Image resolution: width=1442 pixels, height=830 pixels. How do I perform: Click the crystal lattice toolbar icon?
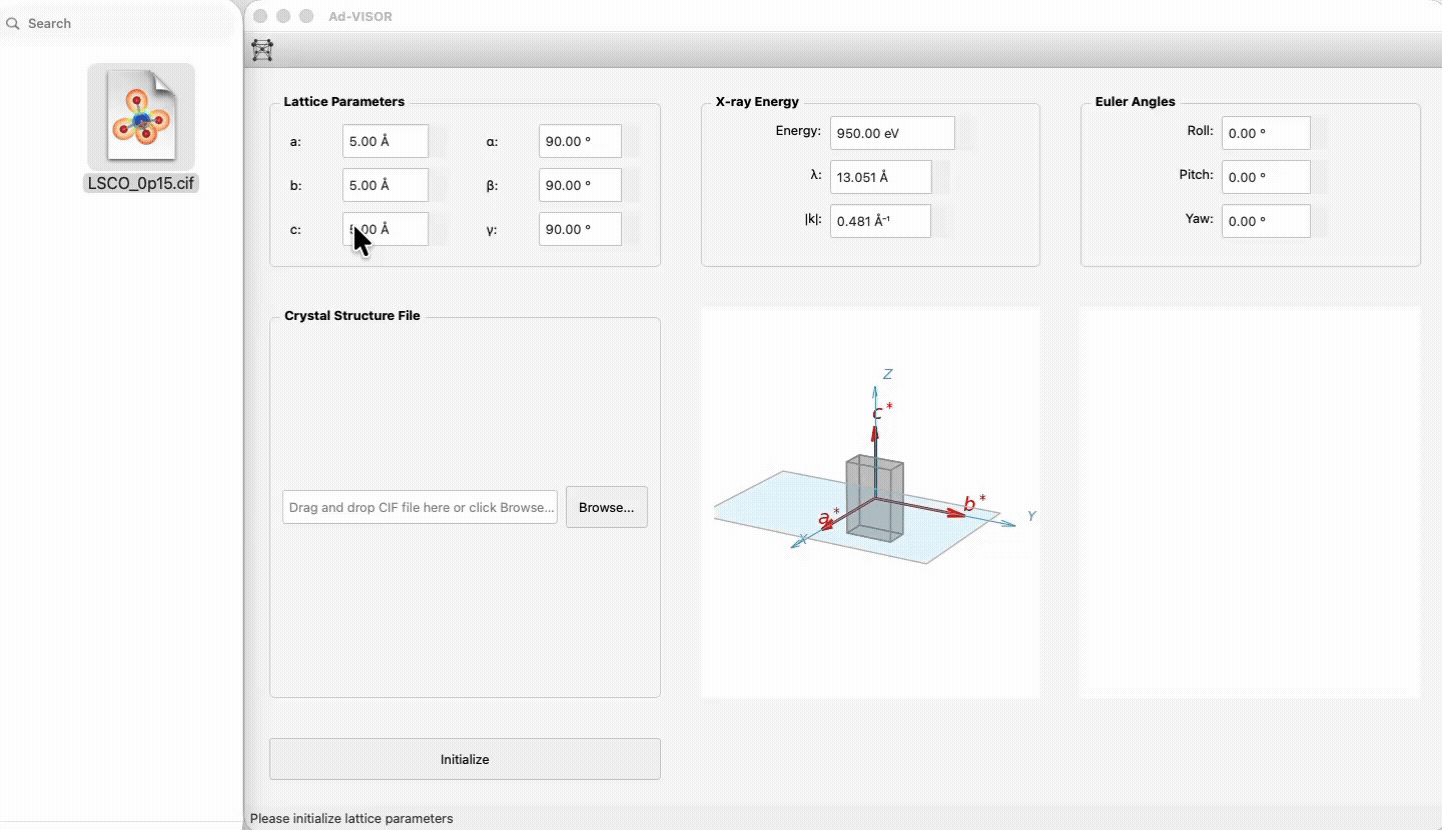coord(262,49)
